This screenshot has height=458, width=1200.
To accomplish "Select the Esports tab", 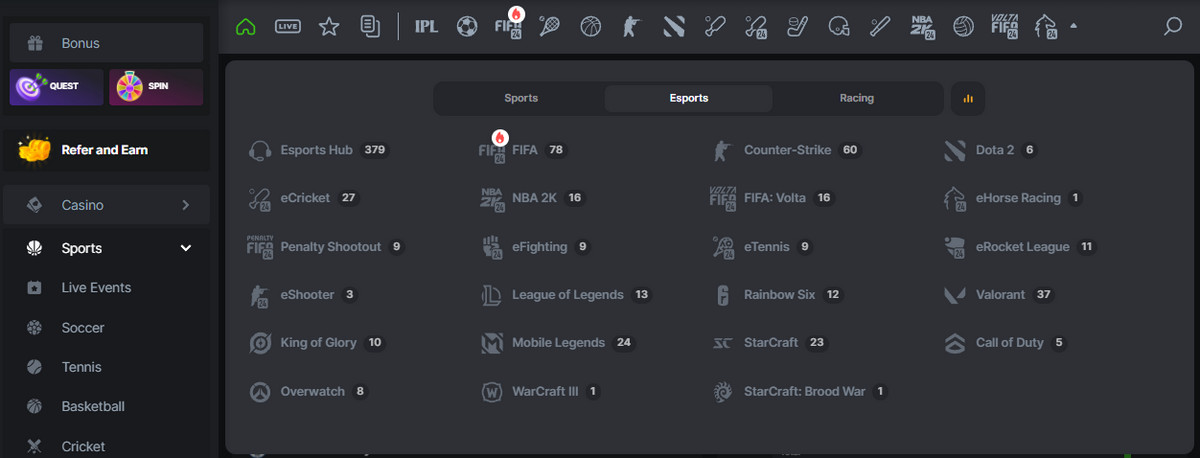I will 689,98.
